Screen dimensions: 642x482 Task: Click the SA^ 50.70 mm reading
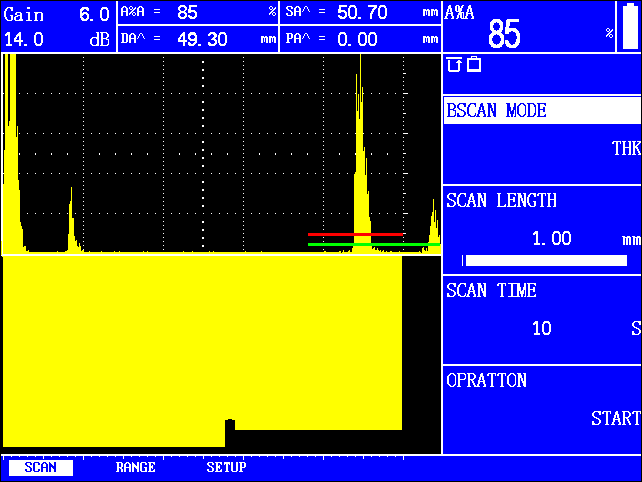360,13
